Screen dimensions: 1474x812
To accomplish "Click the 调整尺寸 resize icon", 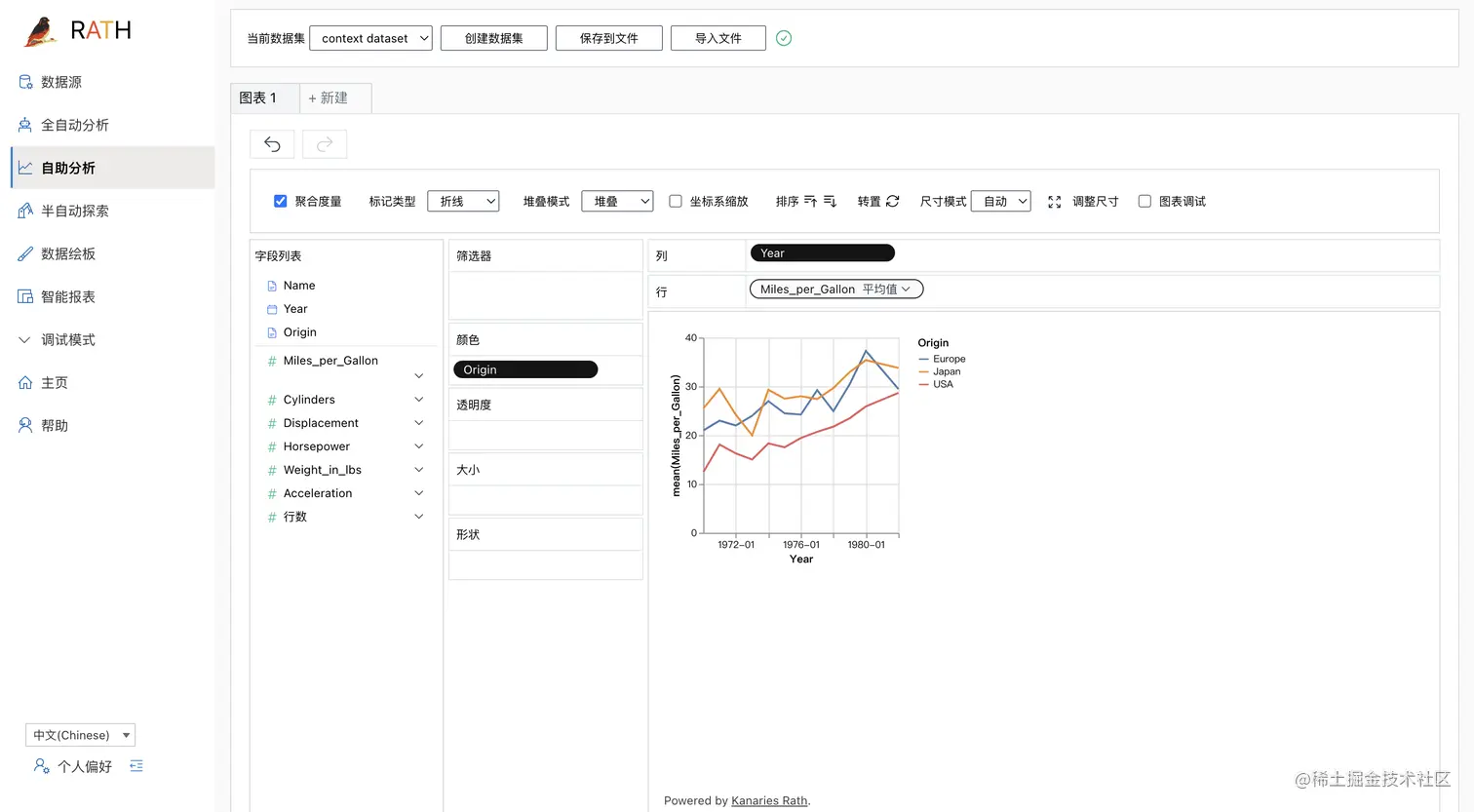I will (x=1054, y=202).
